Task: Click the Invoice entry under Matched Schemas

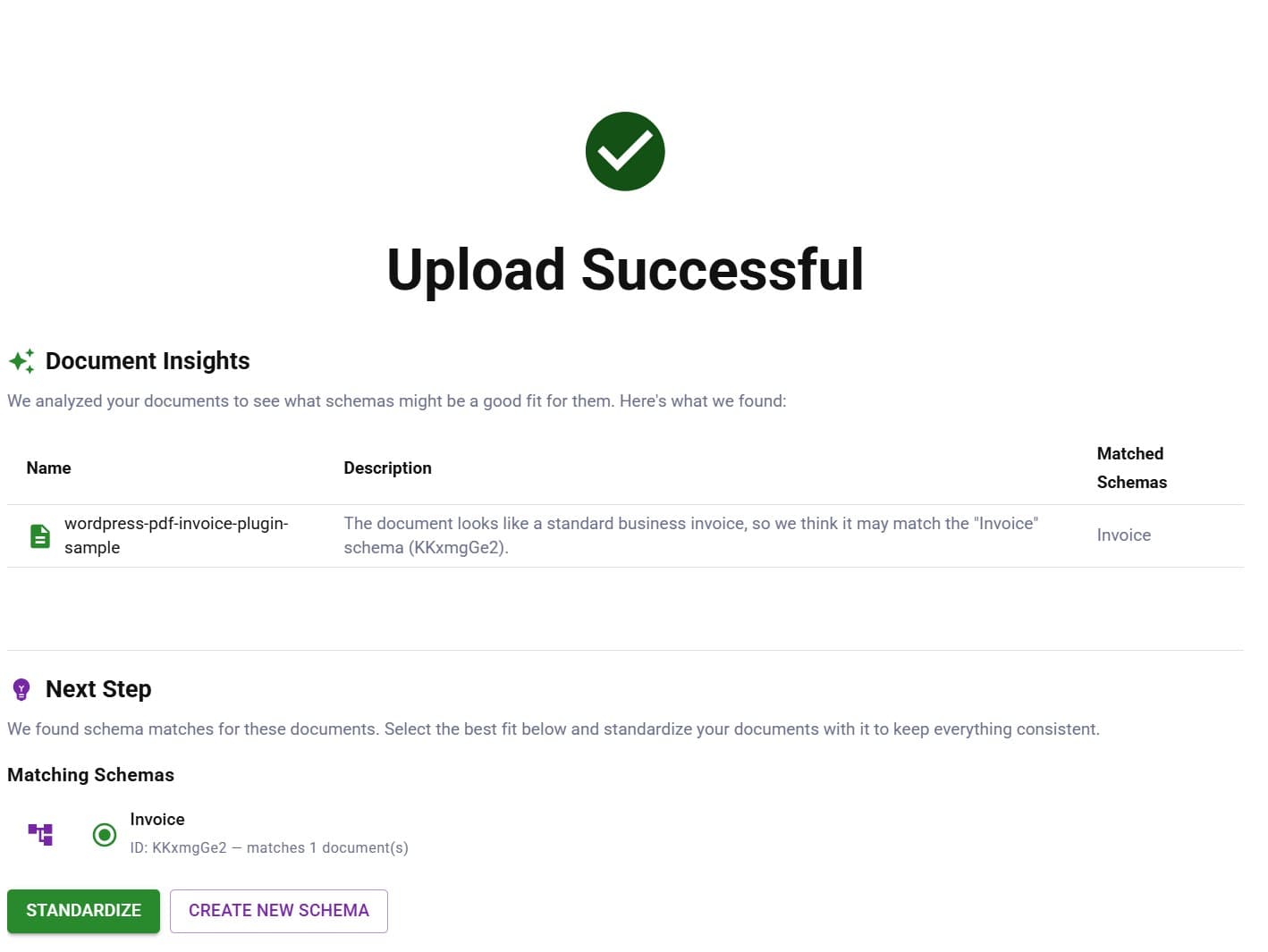Action: pyautogui.click(x=1123, y=535)
